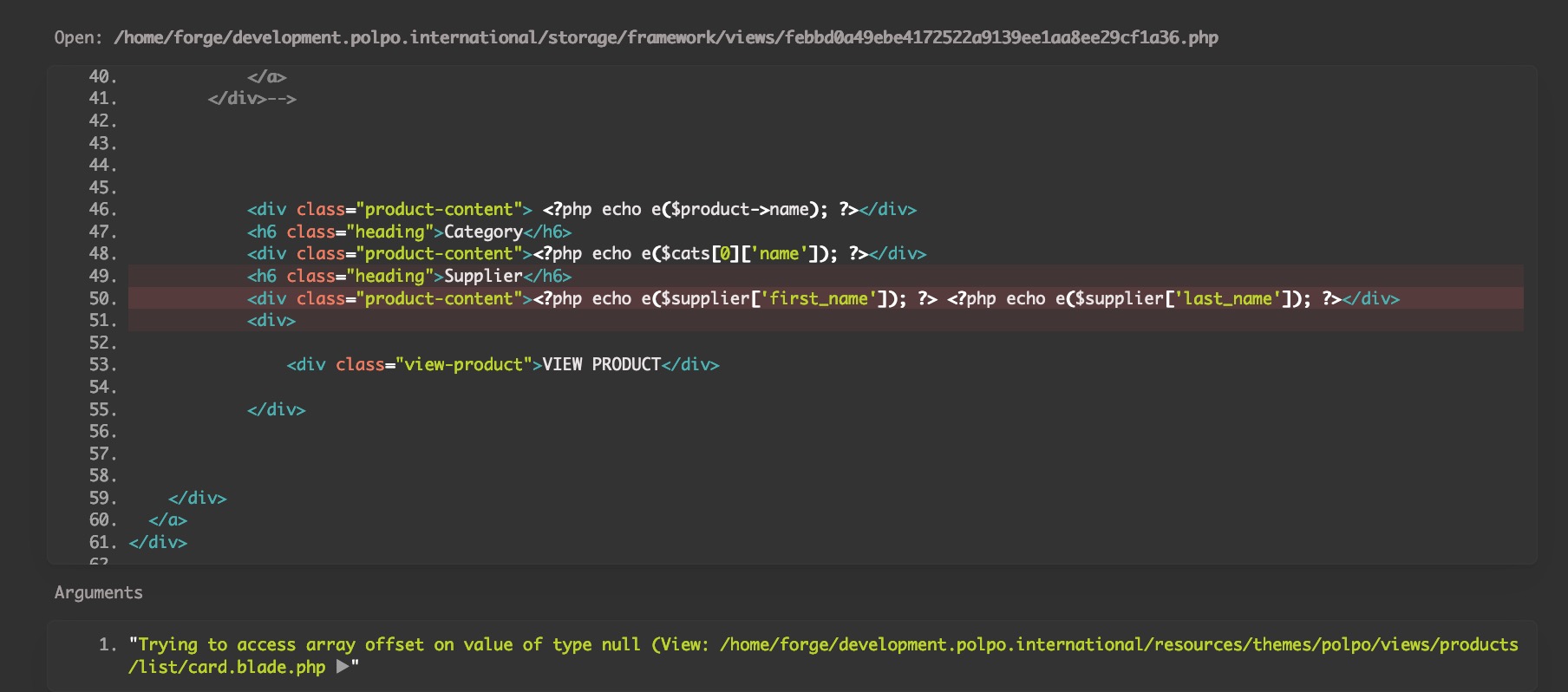Click /list/card.blade.php path text

coord(227,667)
